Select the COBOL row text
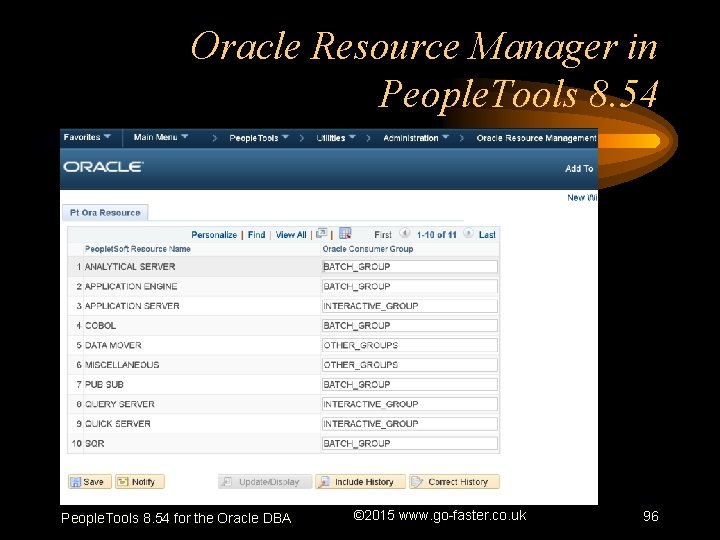Image resolution: width=720 pixels, height=540 pixels. point(100,326)
